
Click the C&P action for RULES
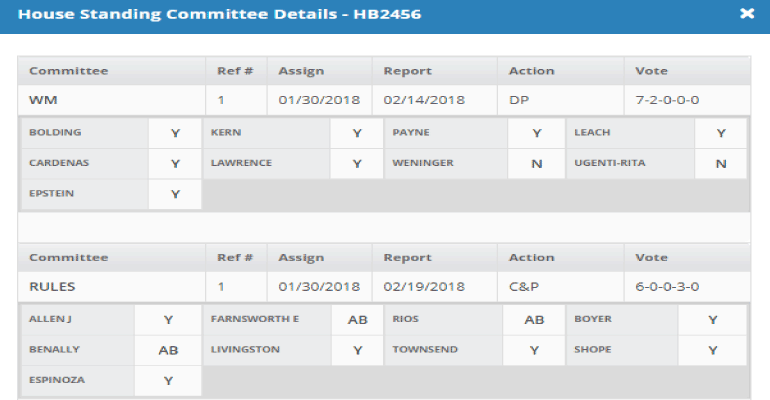524,287
